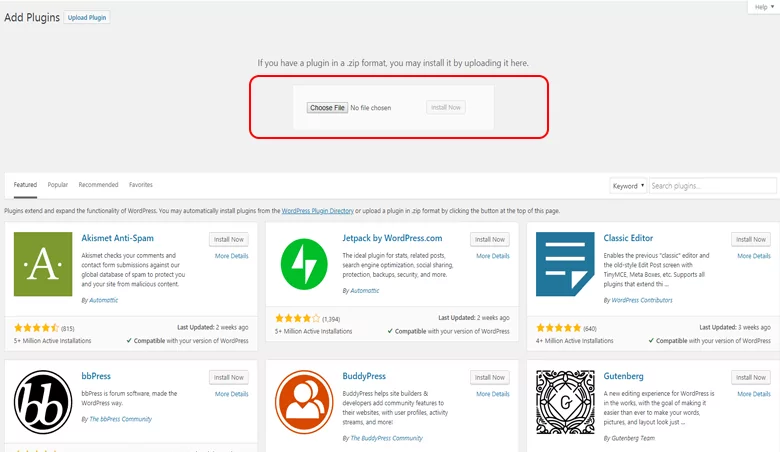This screenshot has width=780, height=452.
Task: Click Classic Editor's 'Last Updated: 3 weeks ago'
Action: (735, 327)
